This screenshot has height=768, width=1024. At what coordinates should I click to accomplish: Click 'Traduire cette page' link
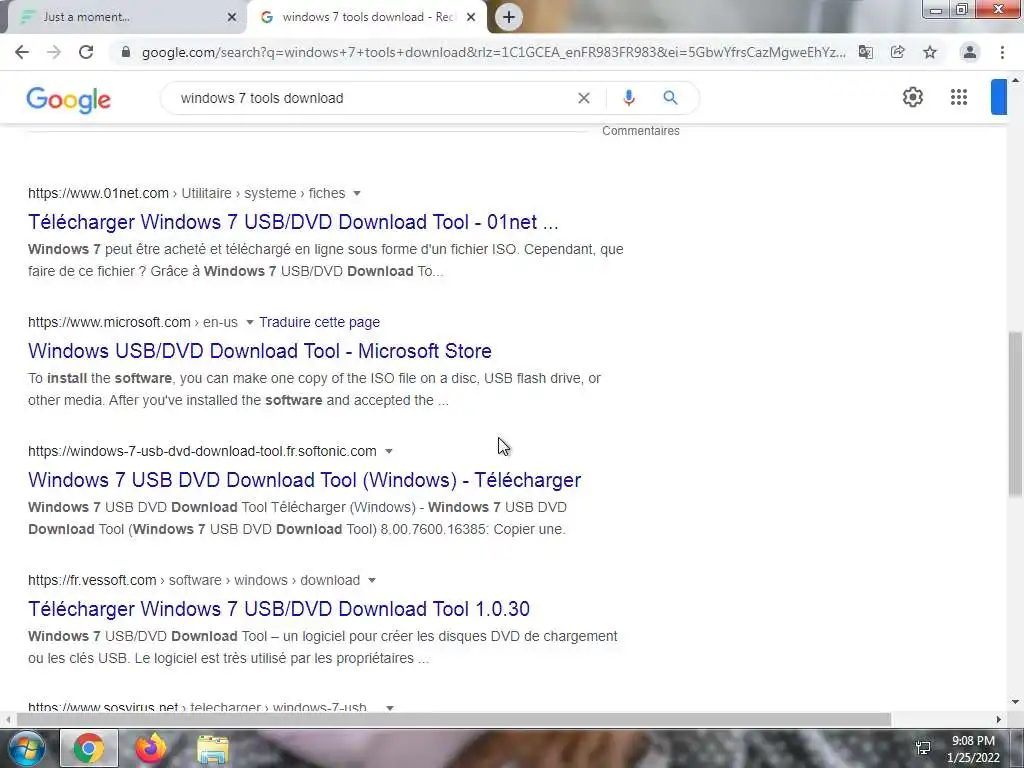[319, 322]
